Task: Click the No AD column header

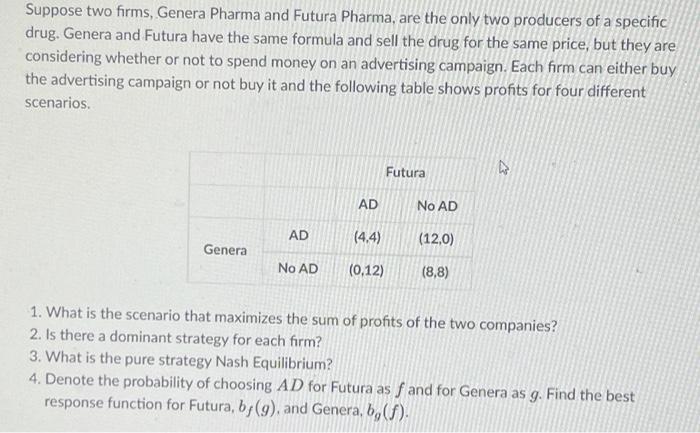Action: (437, 205)
